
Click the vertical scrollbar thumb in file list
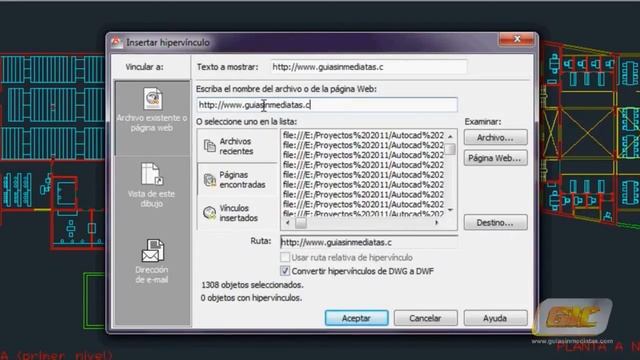point(450,149)
